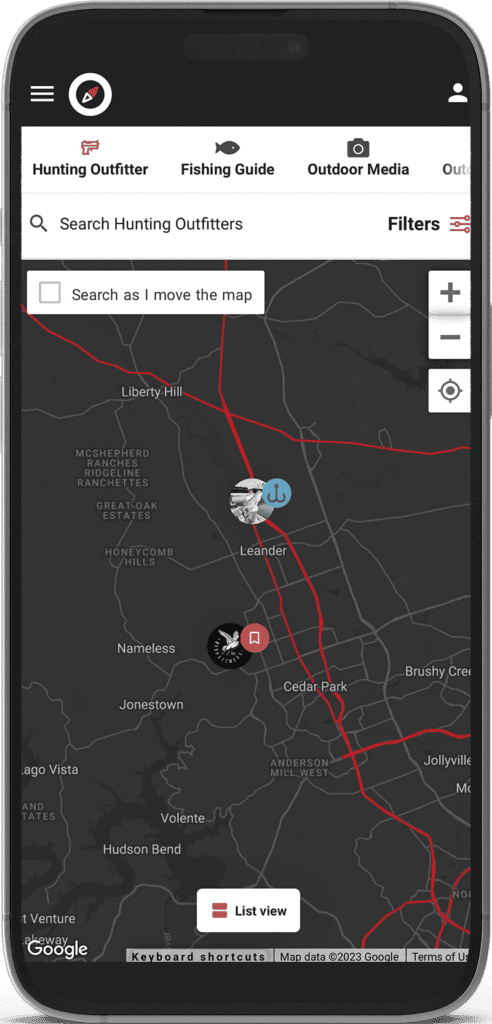492x1024 pixels.
Task: Open the black bird logo map pin
Action: (229, 647)
